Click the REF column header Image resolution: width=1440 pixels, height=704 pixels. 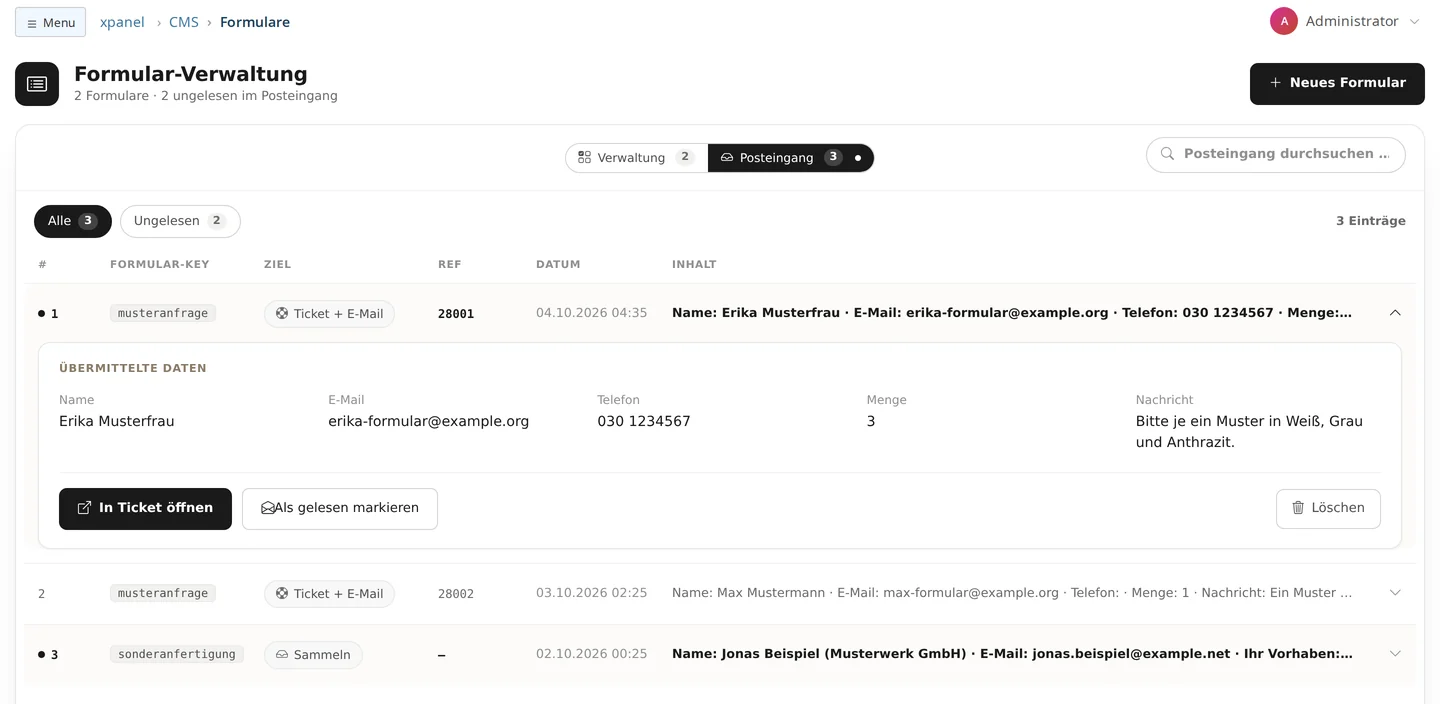(x=450, y=265)
